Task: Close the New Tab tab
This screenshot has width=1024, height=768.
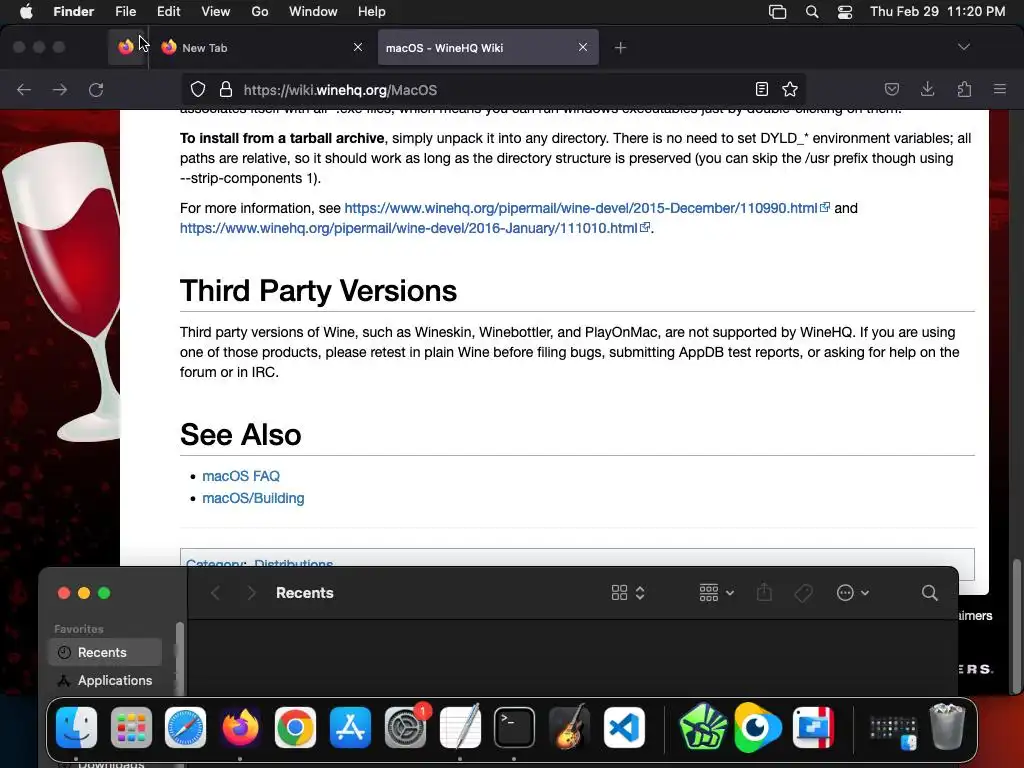Action: [x=358, y=47]
